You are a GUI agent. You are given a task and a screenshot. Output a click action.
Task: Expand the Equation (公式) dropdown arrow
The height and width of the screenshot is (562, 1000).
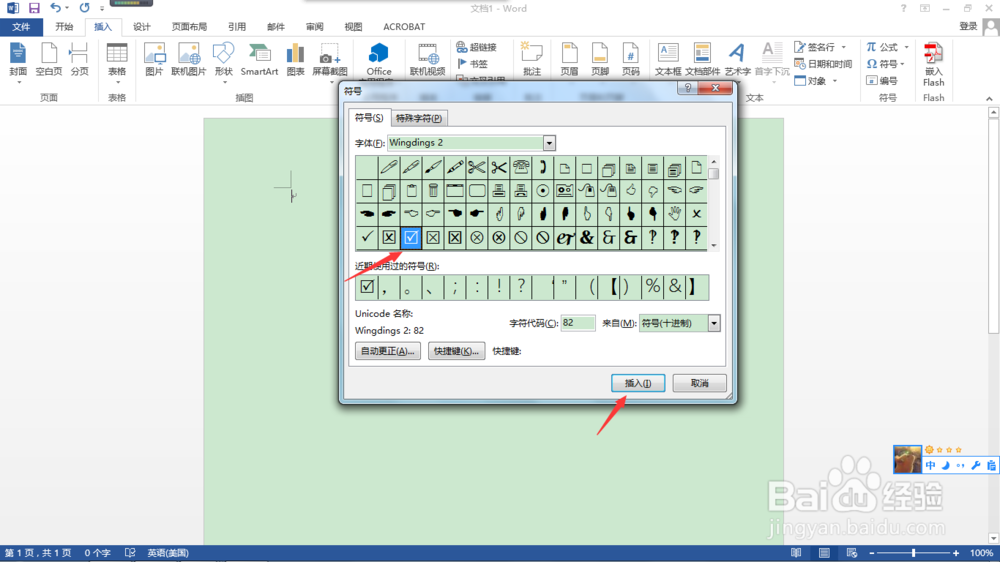(x=906, y=47)
